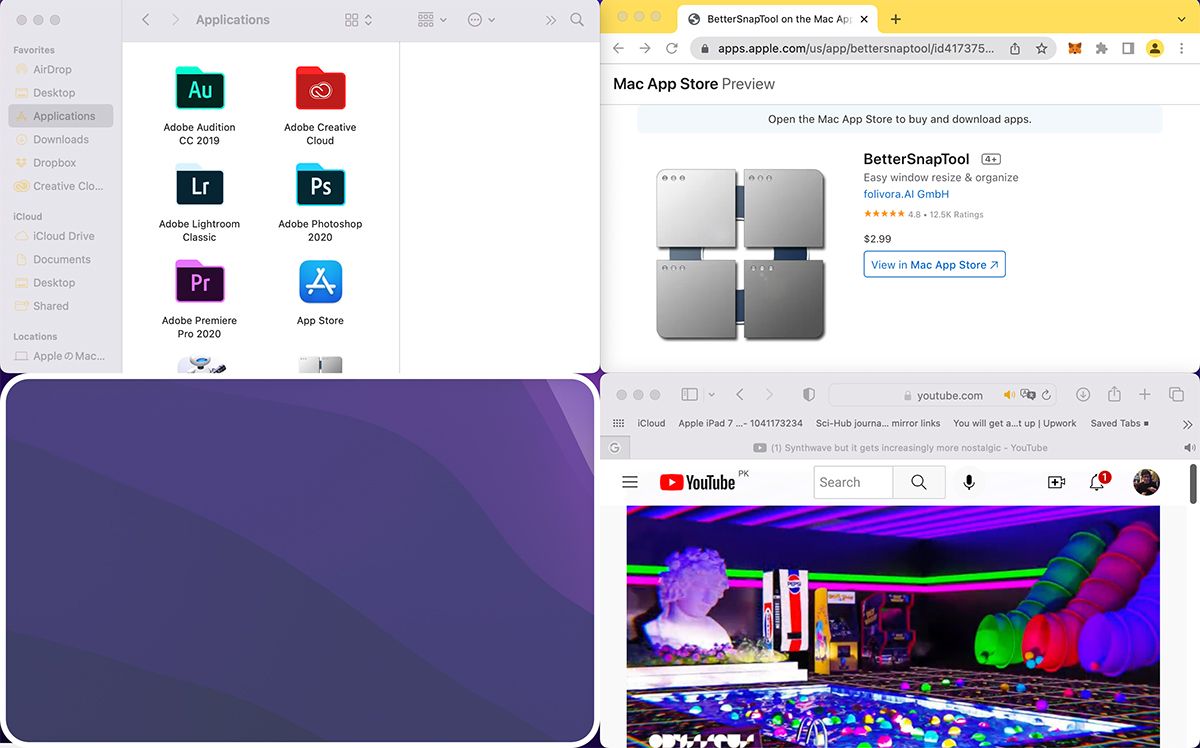Click the YouTube search field
Viewport: 1200px width, 748px height.
[853, 482]
